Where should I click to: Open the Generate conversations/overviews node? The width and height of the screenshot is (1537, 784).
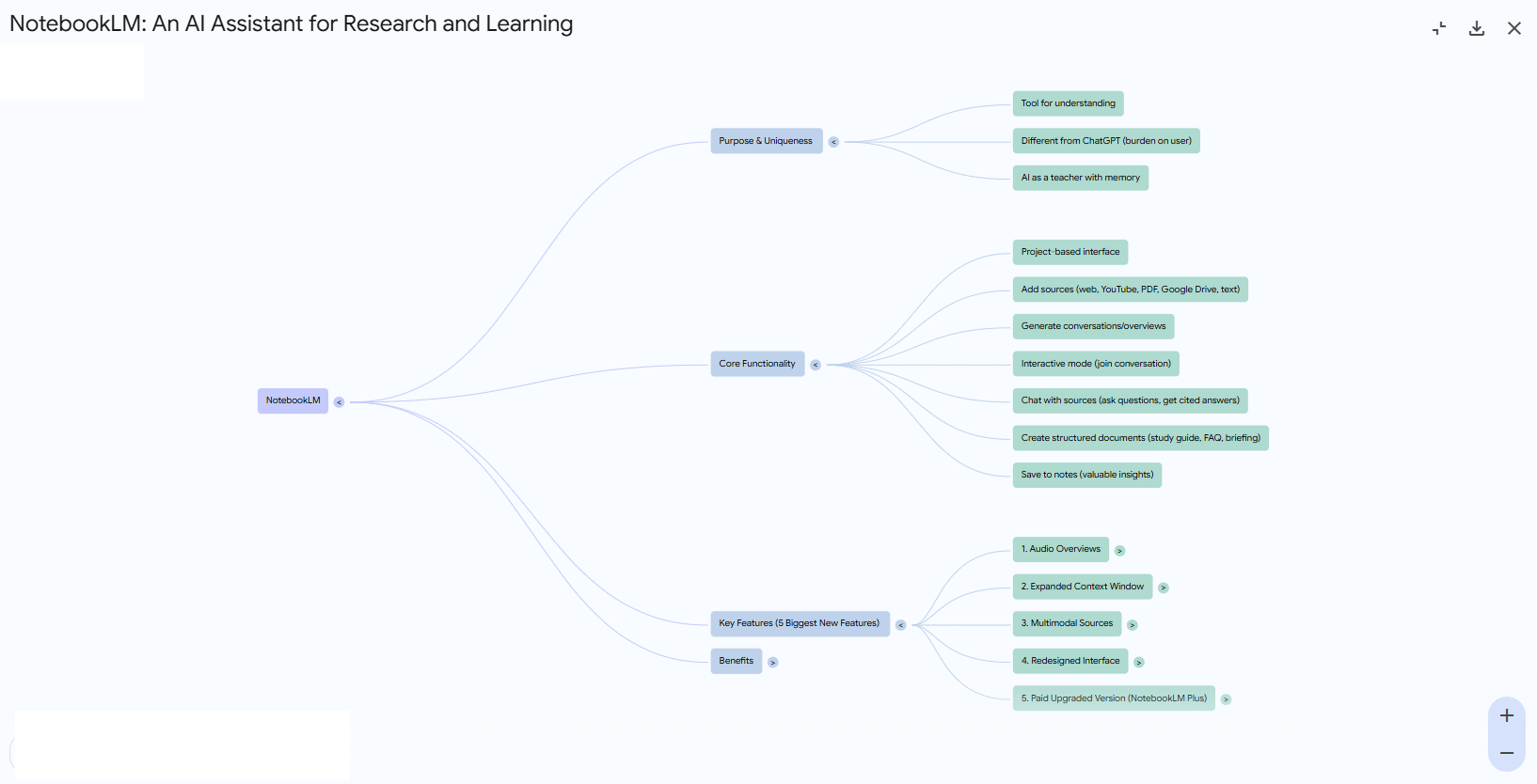tap(1093, 326)
